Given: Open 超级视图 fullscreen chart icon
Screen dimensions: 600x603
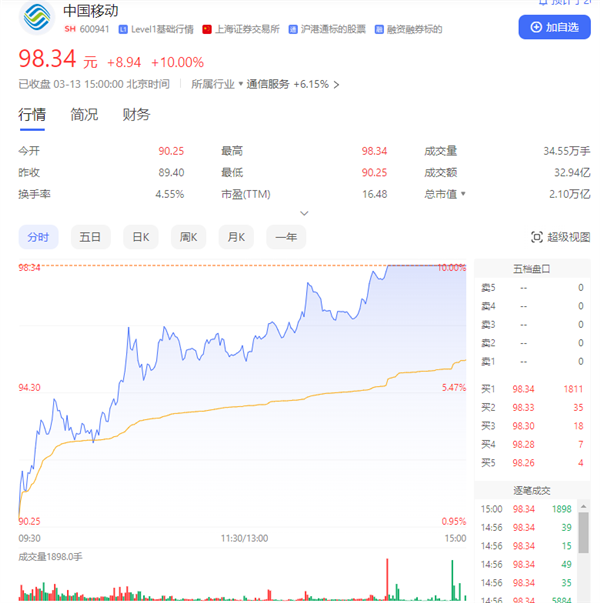Looking at the screenshot, I should (537, 237).
